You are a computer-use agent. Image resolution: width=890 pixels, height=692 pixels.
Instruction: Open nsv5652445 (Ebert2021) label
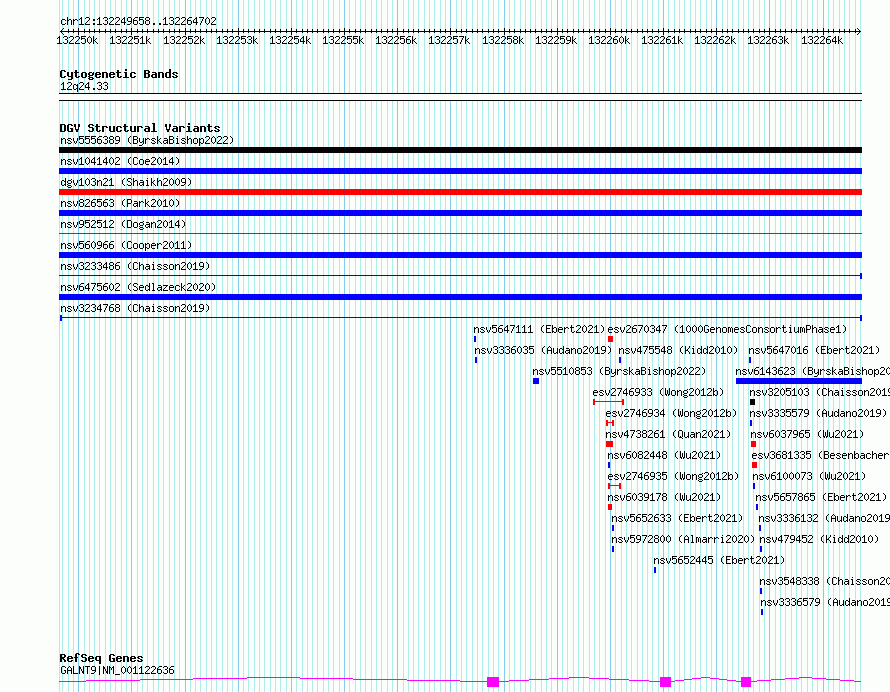[x=719, y=560]
